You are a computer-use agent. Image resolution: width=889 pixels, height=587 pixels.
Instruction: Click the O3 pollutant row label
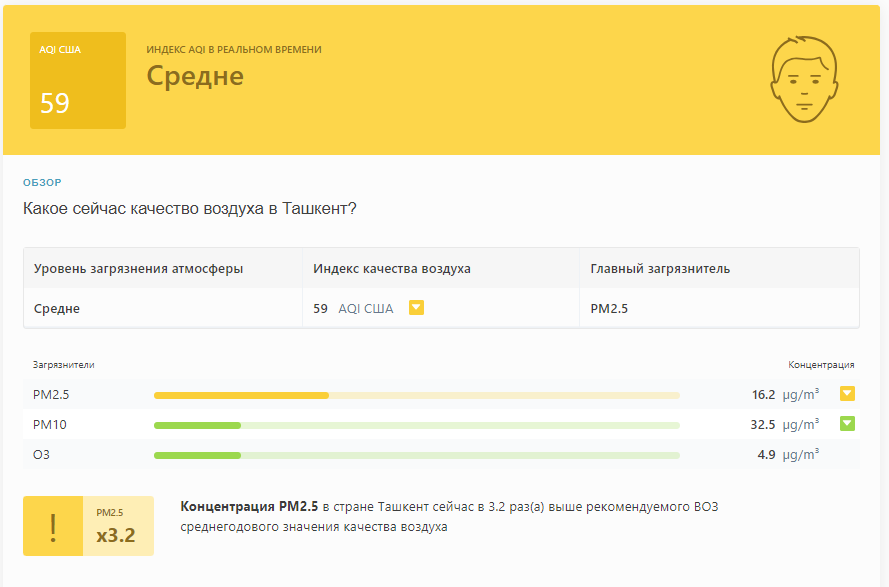click(41, 455)
